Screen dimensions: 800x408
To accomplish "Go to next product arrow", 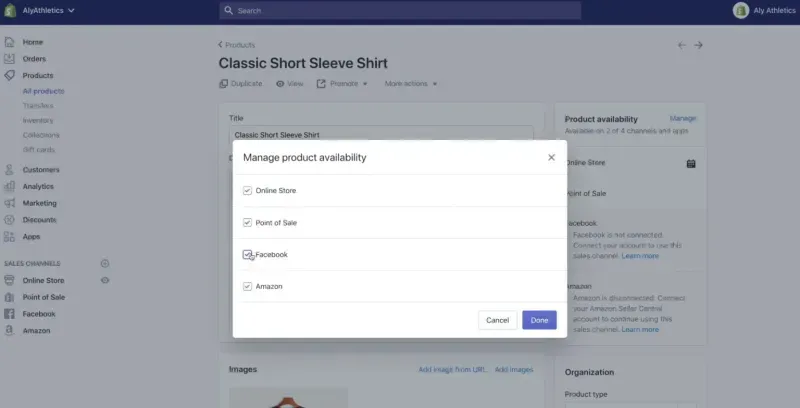I will click(x=698, y=45).
